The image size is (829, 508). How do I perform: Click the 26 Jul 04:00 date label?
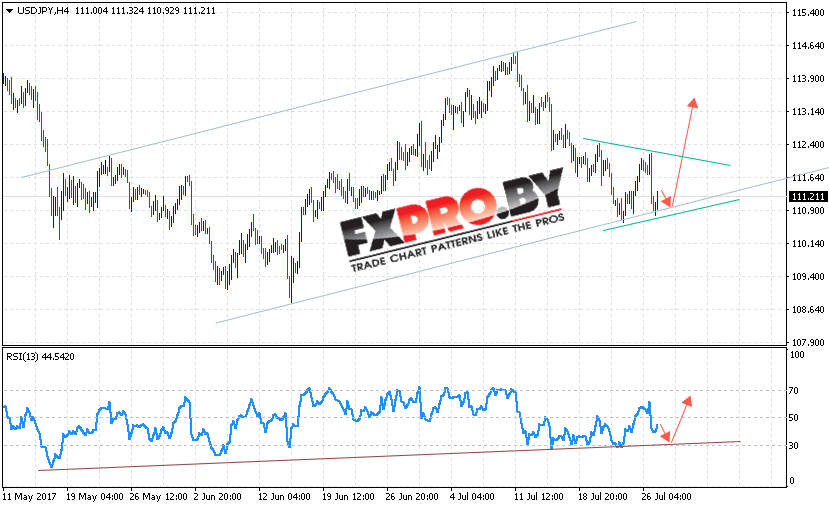coord(666,497)
